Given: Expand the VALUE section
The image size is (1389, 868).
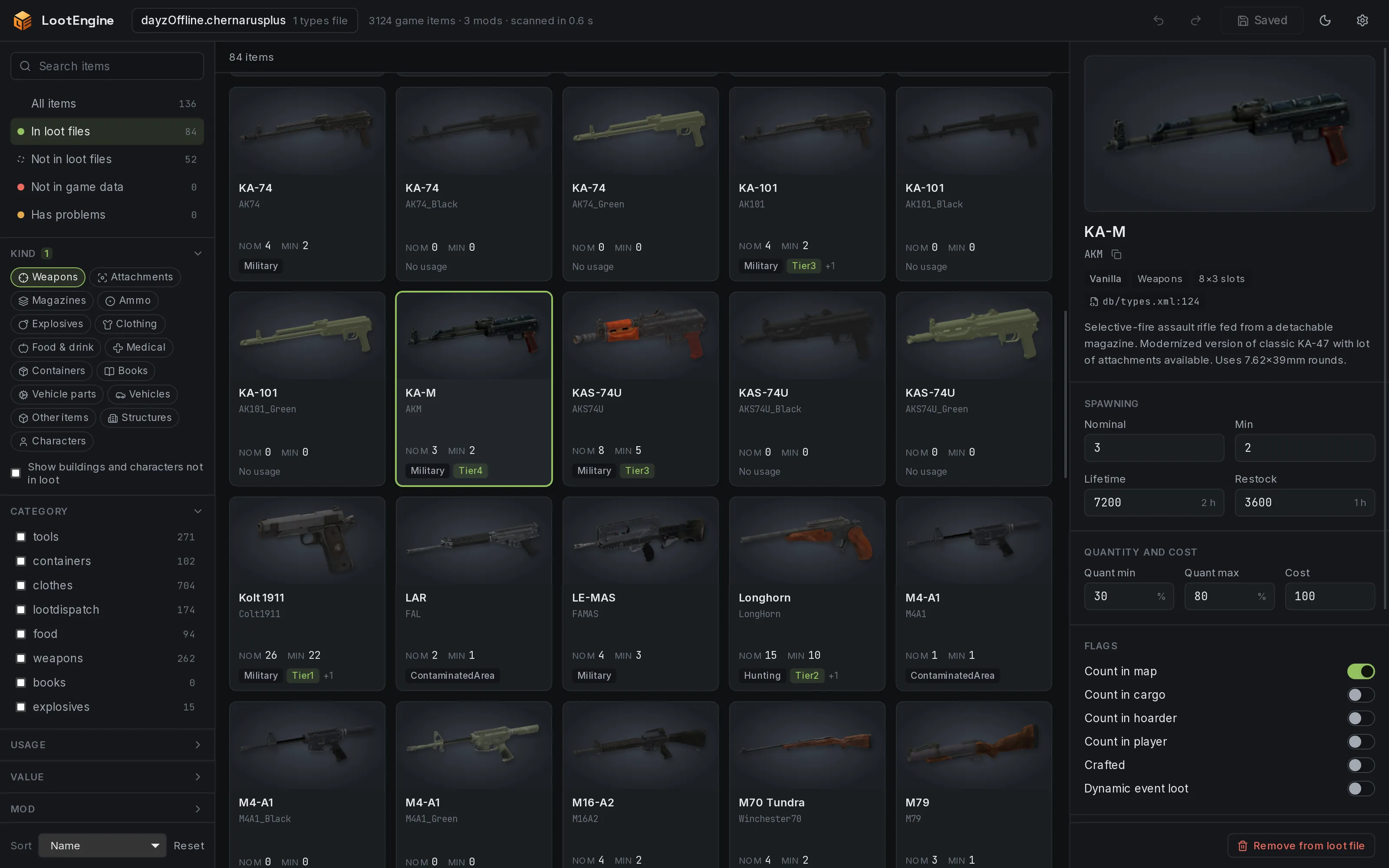Looking at the screenshot, I should click(107, 777).
